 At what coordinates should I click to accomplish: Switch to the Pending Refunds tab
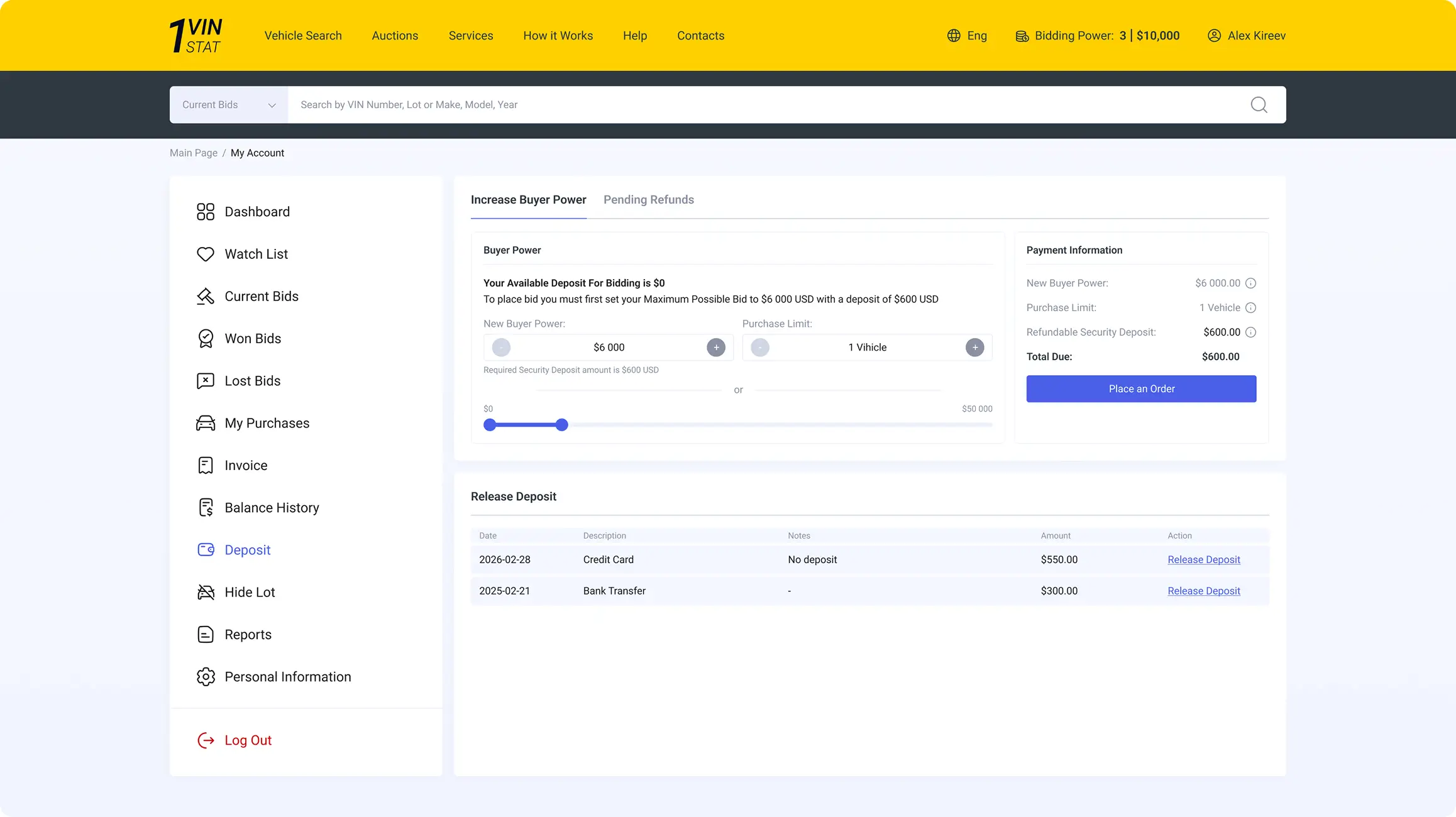pos(648,200)
